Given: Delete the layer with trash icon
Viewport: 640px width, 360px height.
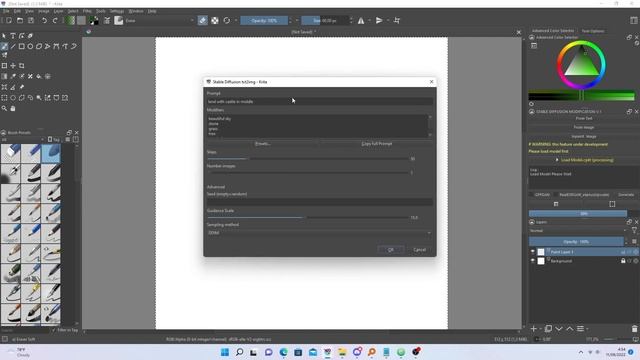Looking at the screenshot, I should (634, 329).
